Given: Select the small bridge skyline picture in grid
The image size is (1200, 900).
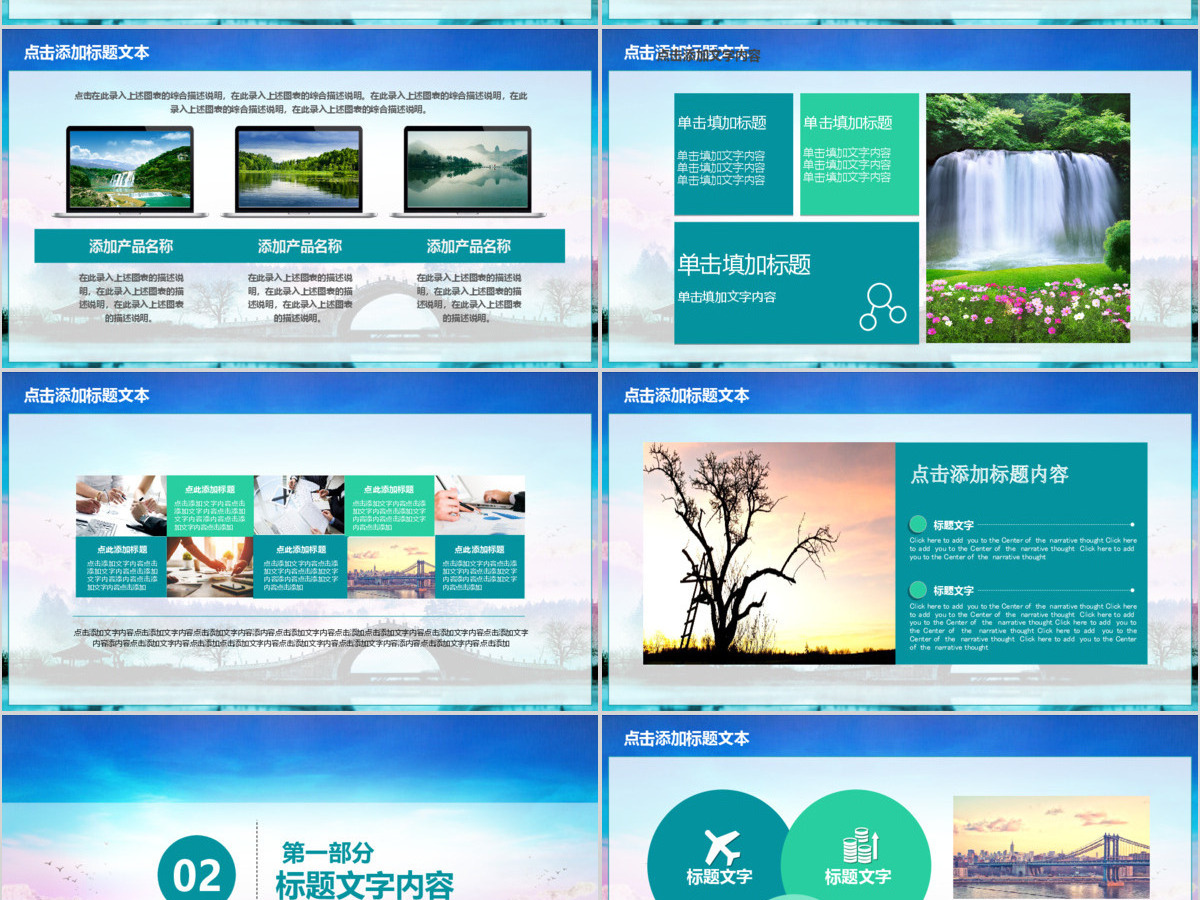Looking at the screenshot, I should tap(391, 567).
